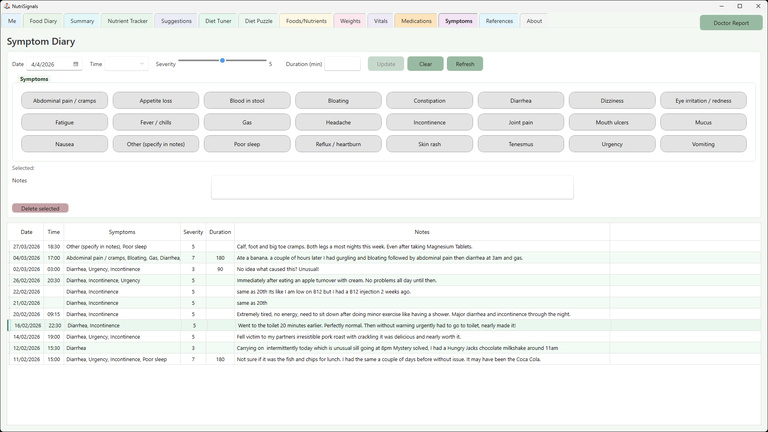The height and width of the screenshot is (432, 768).
Task: Open the About tab
Action: [534, 21]
